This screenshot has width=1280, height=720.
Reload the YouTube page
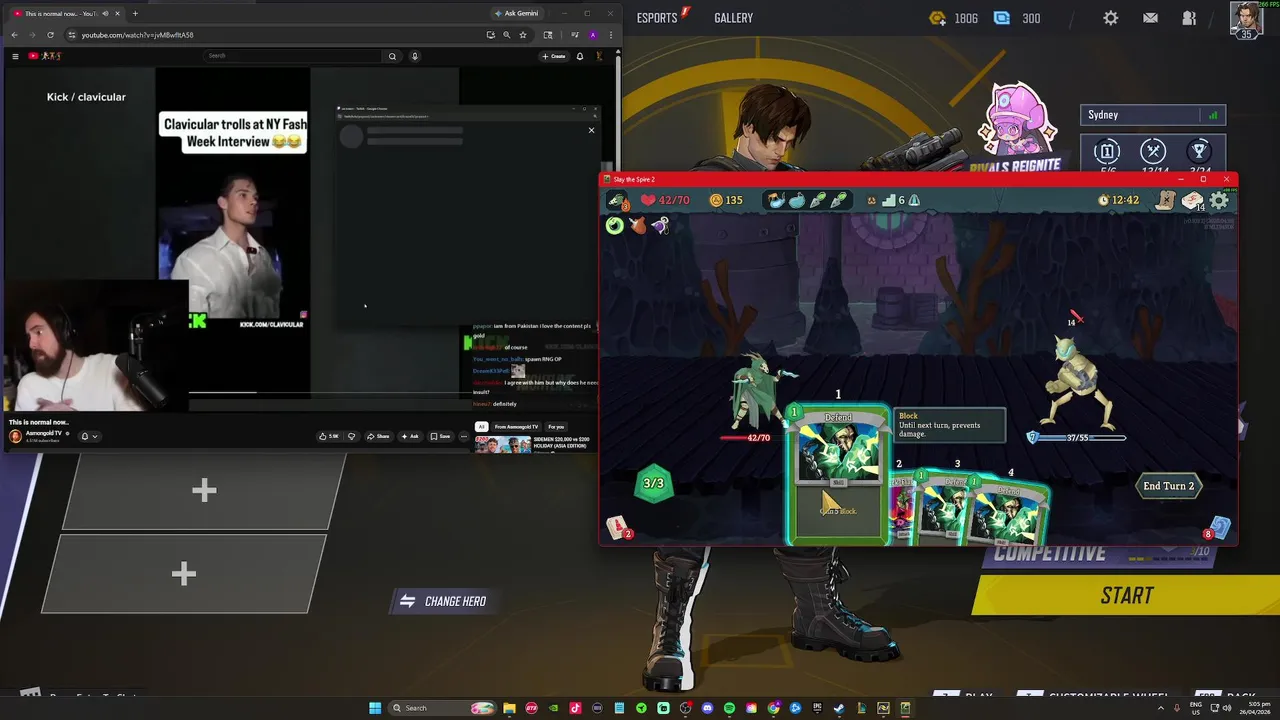pos(50,35)
